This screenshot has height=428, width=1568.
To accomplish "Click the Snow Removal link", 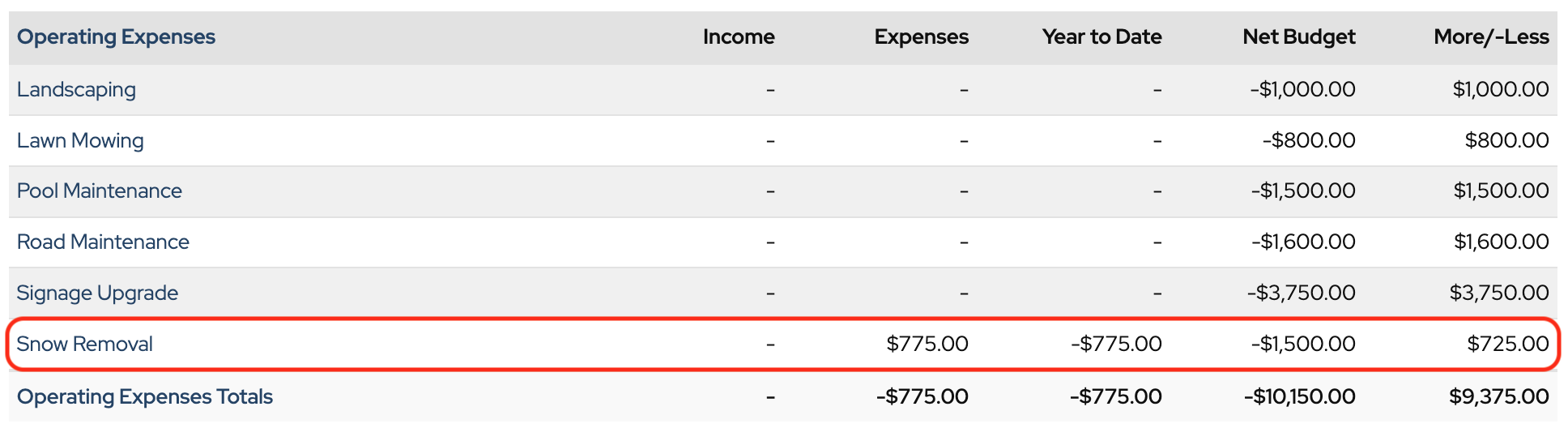I will (x=84, y=344).
